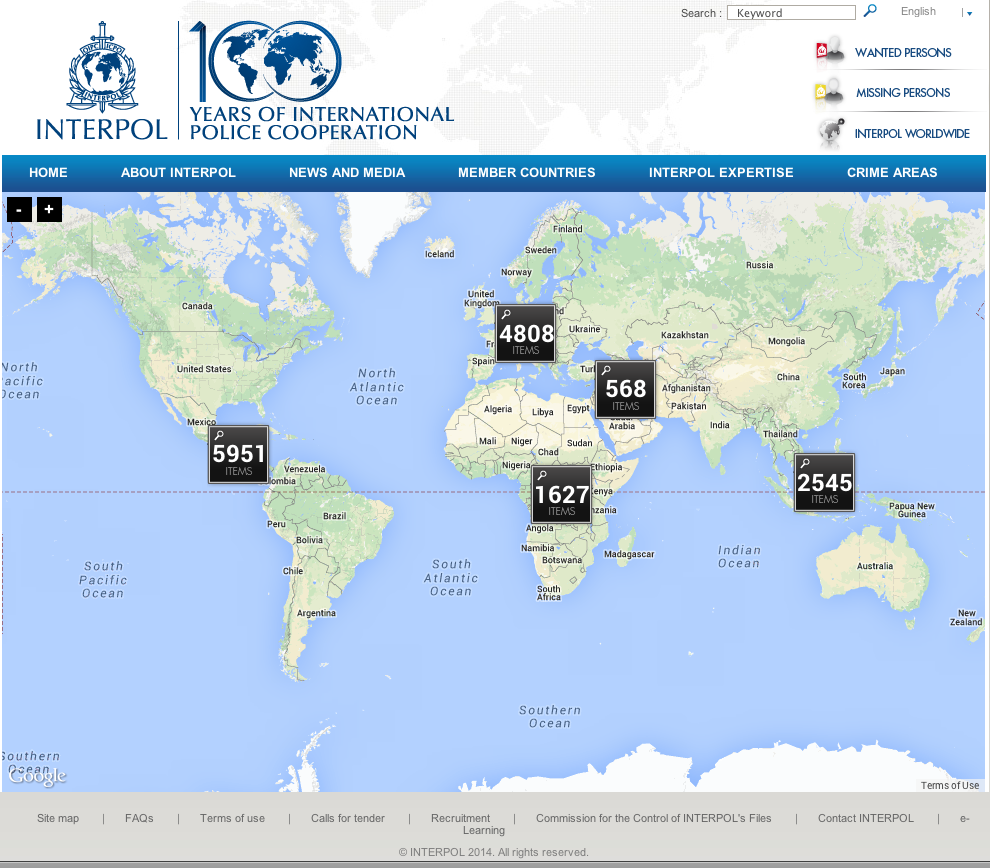
Task: Click the Canada label on the map
Action: click(x=197, y=306)
